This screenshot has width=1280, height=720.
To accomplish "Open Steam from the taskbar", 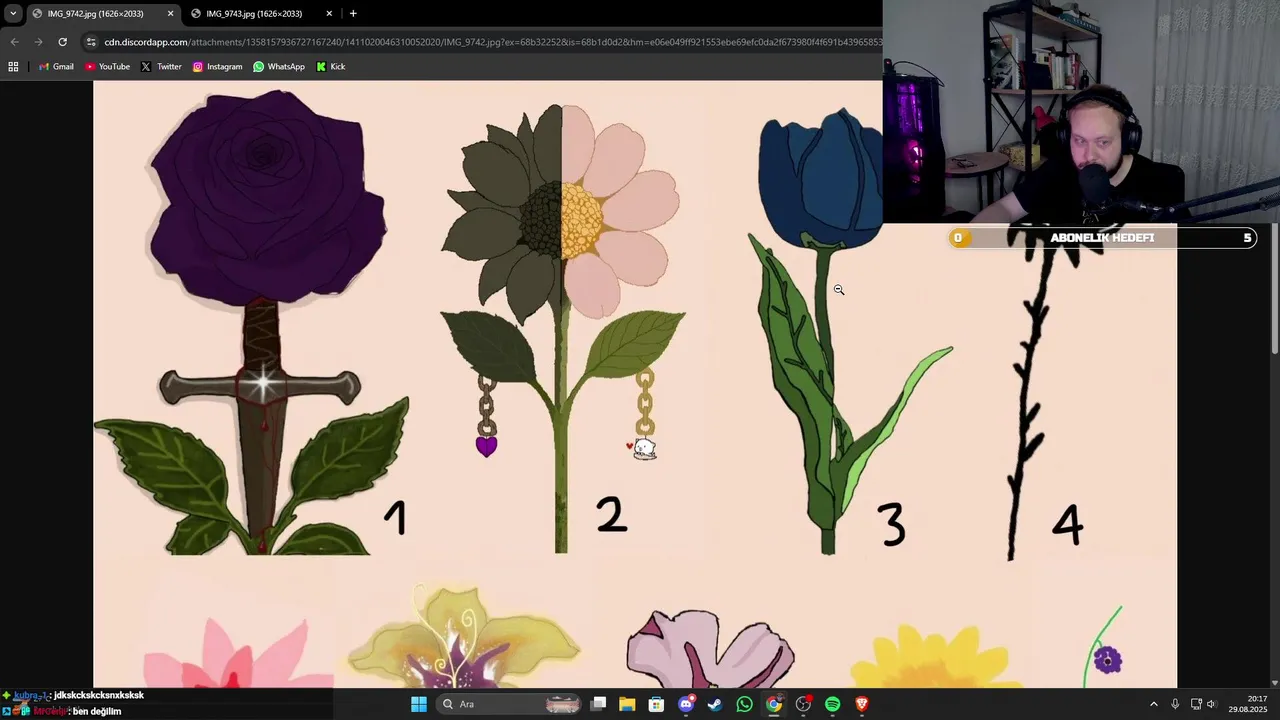I will point(715,704).
